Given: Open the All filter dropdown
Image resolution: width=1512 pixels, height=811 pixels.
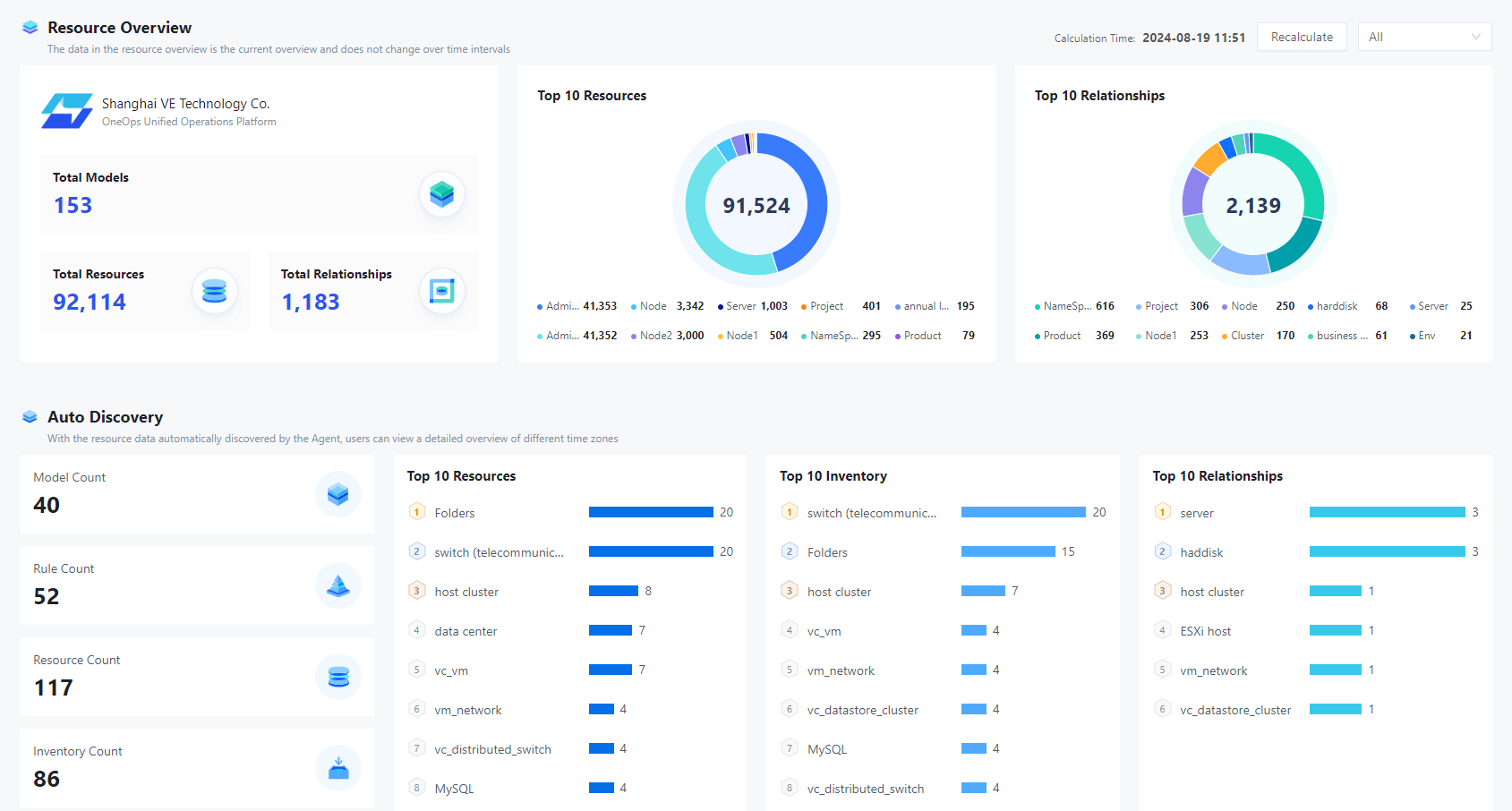Looking at the screenshot, I should point(1424,37).
